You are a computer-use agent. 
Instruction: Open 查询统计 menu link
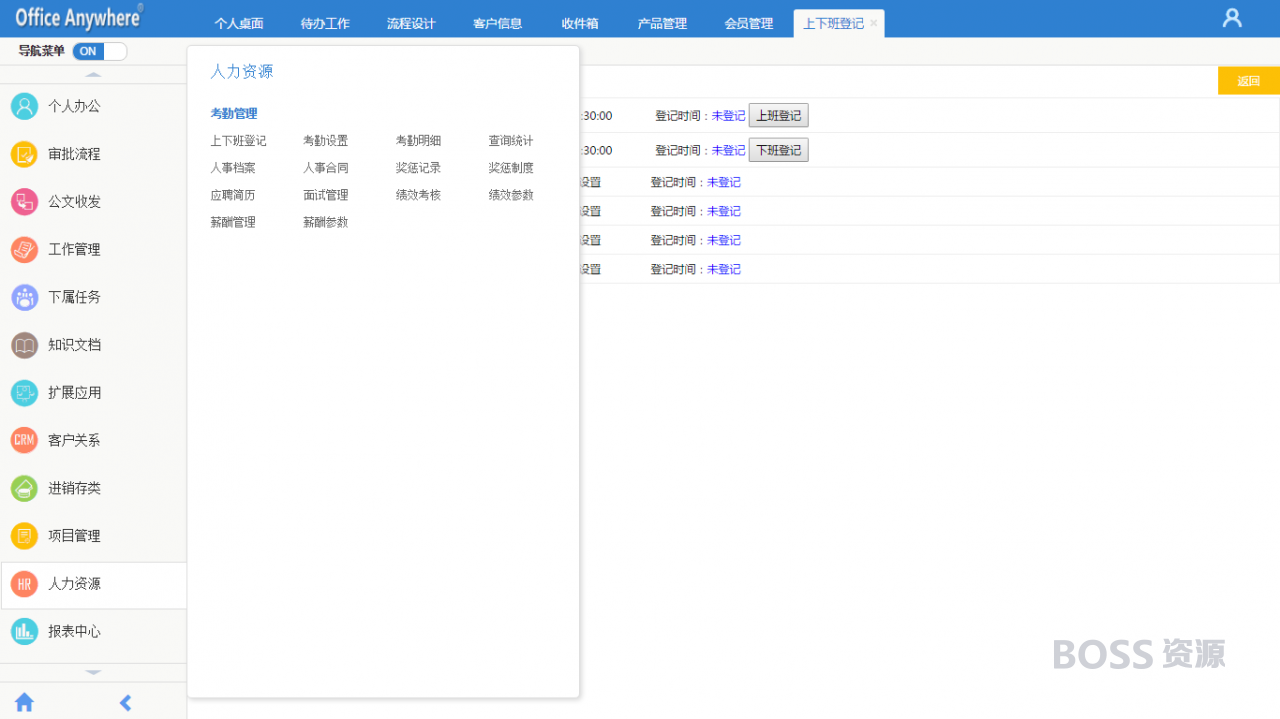point(511,141)
